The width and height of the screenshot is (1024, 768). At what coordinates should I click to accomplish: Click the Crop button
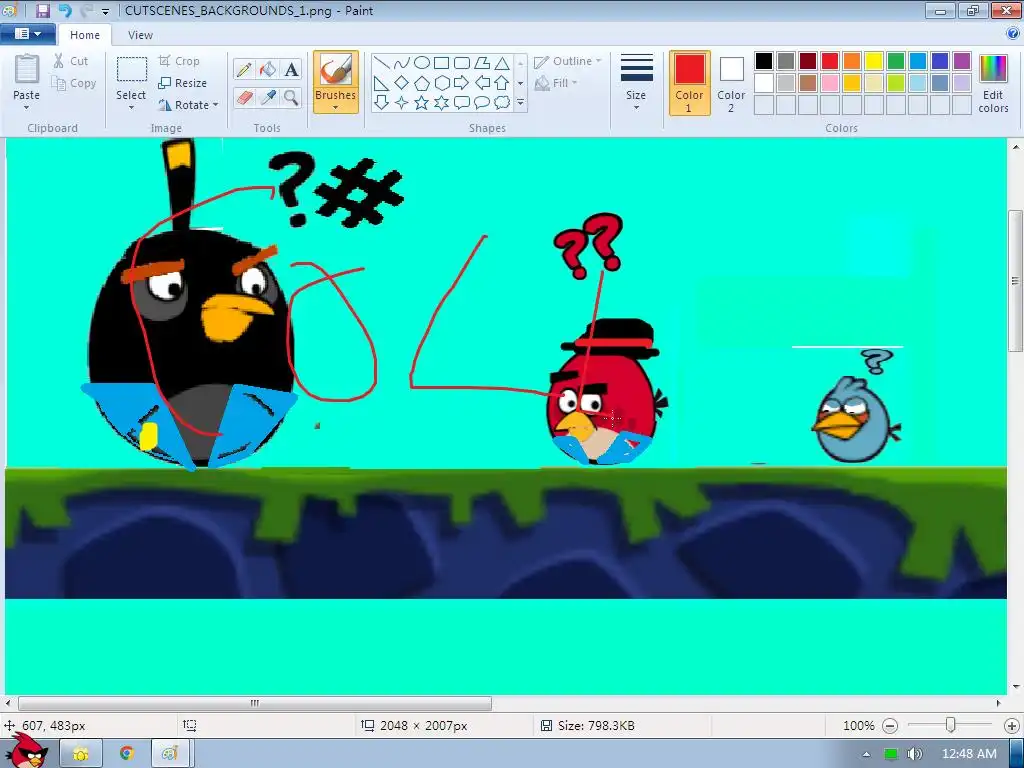tap(179, 61)
